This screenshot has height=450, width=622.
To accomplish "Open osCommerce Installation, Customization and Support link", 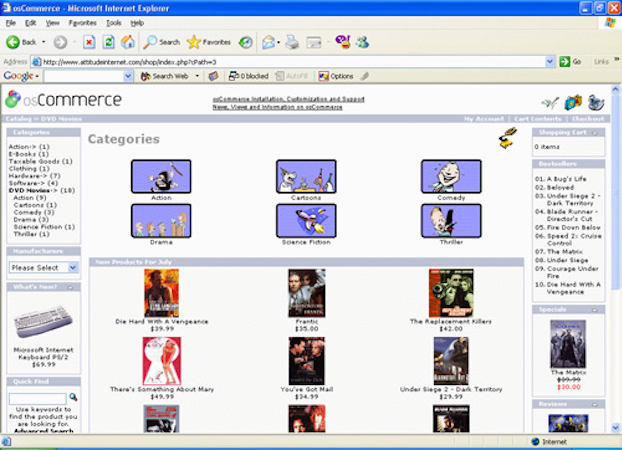I will click(288, 99).
